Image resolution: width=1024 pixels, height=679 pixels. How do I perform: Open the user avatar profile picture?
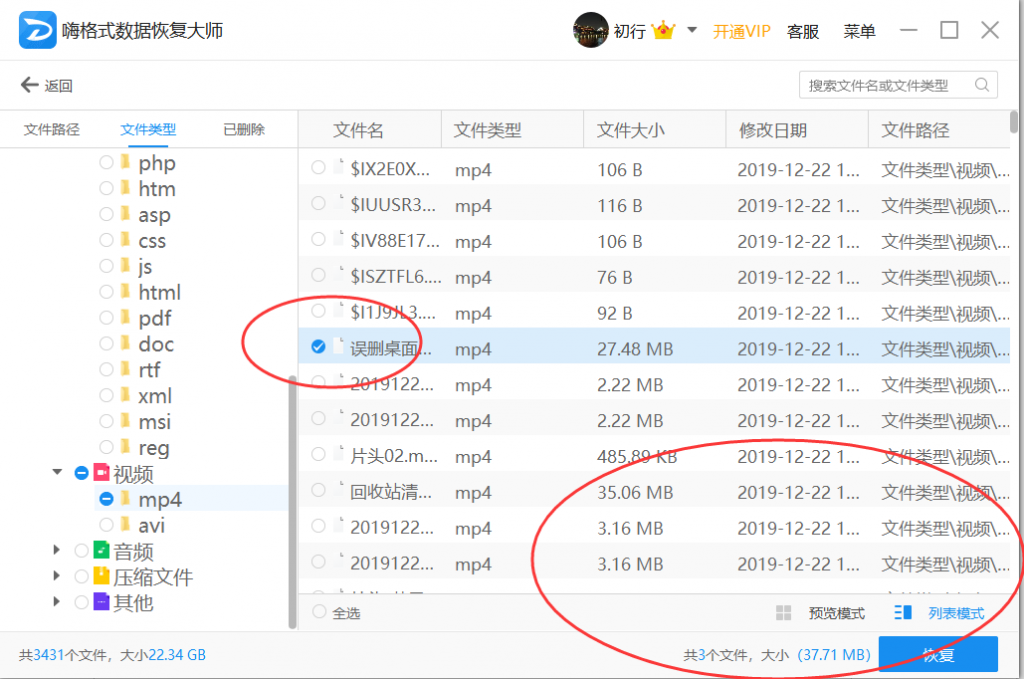point(590,30)
